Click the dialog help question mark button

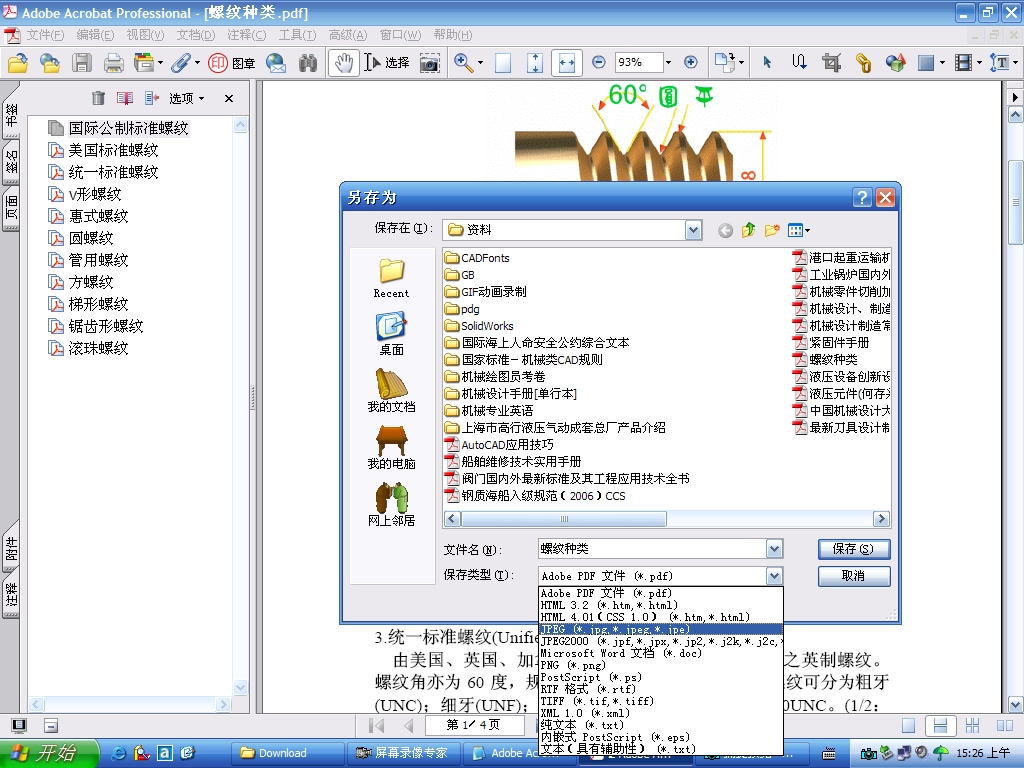(862, 197)
